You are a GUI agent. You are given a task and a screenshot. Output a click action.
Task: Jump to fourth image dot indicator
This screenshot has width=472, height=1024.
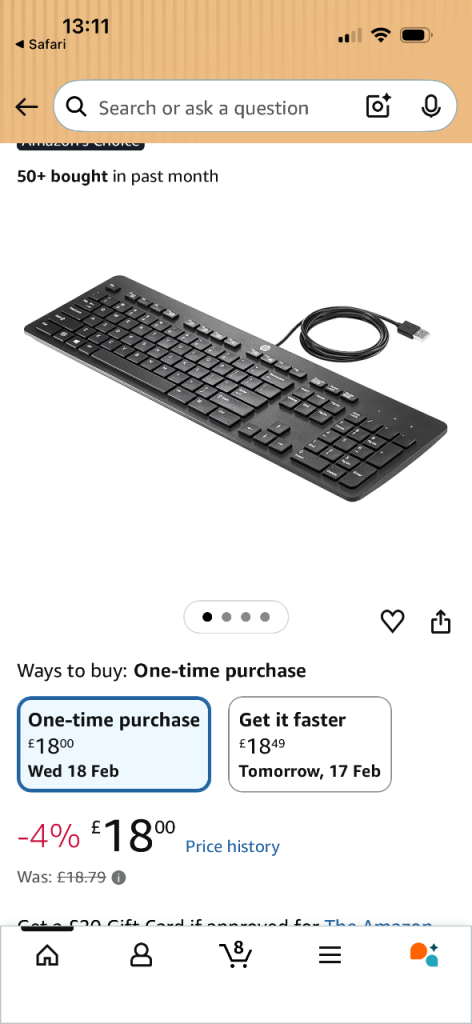[264, 616]
